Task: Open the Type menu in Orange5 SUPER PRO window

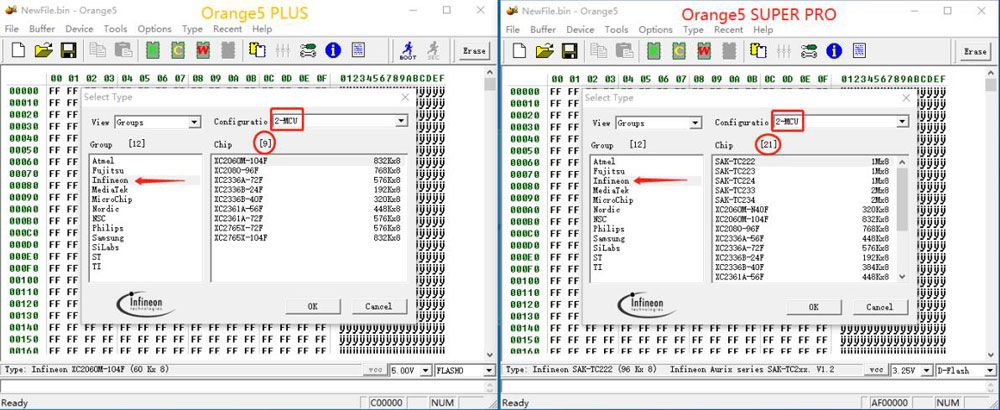Action: (x=692, y=29)
